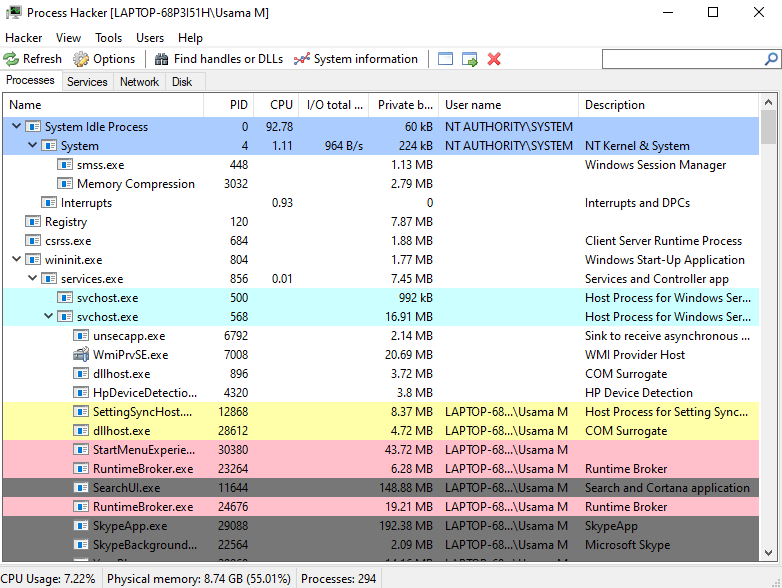Select the RuntimeBroker.exe 23264 row
This screenshot has height=588, width=782.
coord(381,469)
